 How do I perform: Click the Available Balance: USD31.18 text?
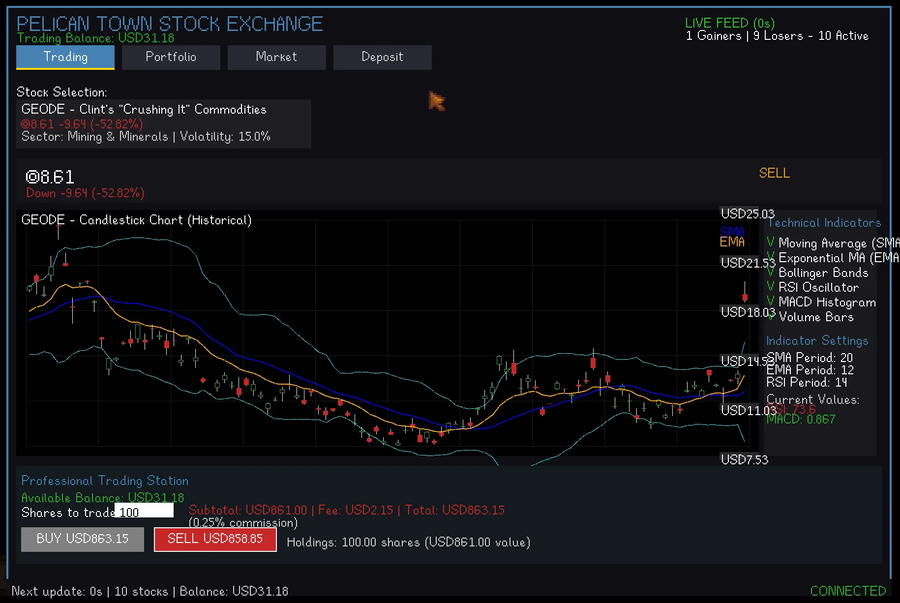click(103, 497)
